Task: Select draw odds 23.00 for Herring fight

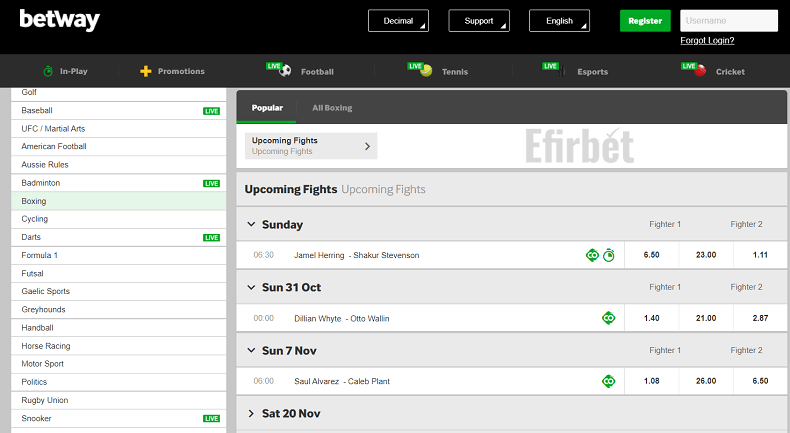Action: pyautogui.click(x=706, y=255)
